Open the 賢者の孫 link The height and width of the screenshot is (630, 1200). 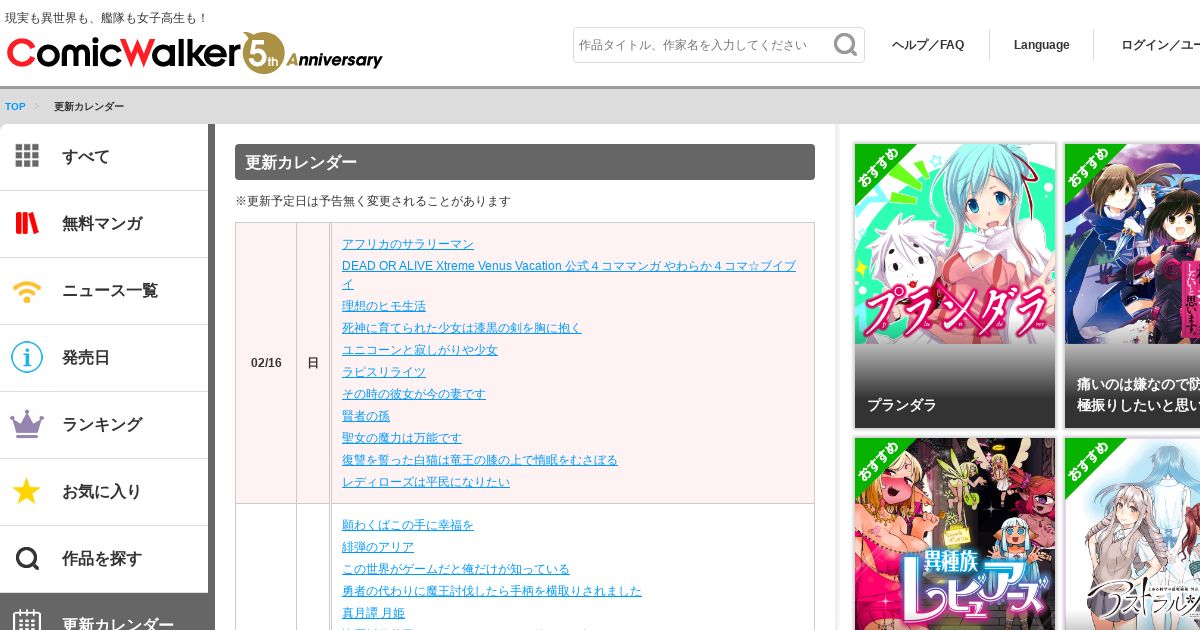pos(366,416)
